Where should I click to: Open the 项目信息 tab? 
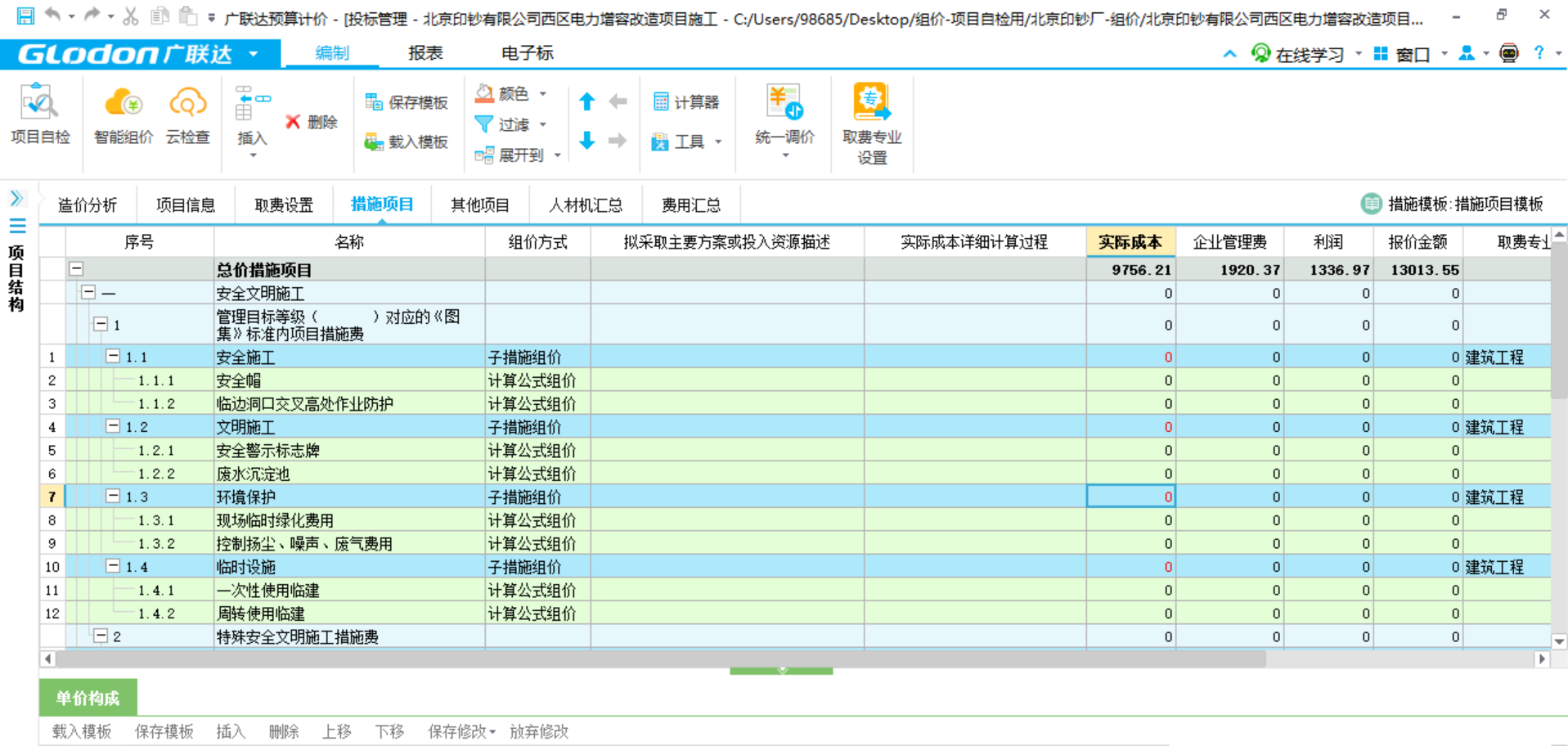186,204
